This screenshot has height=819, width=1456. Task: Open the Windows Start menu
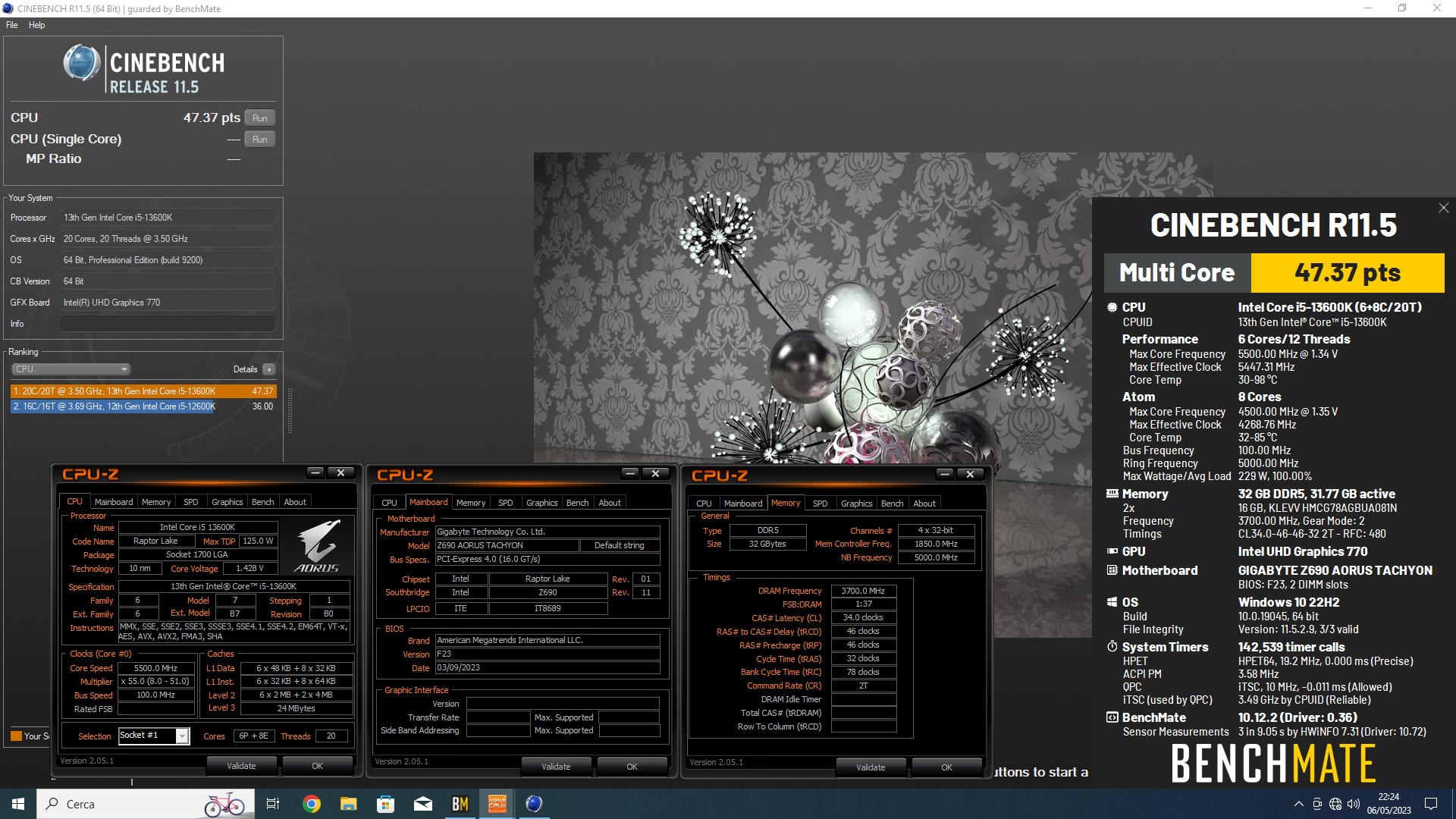point(18,804)
